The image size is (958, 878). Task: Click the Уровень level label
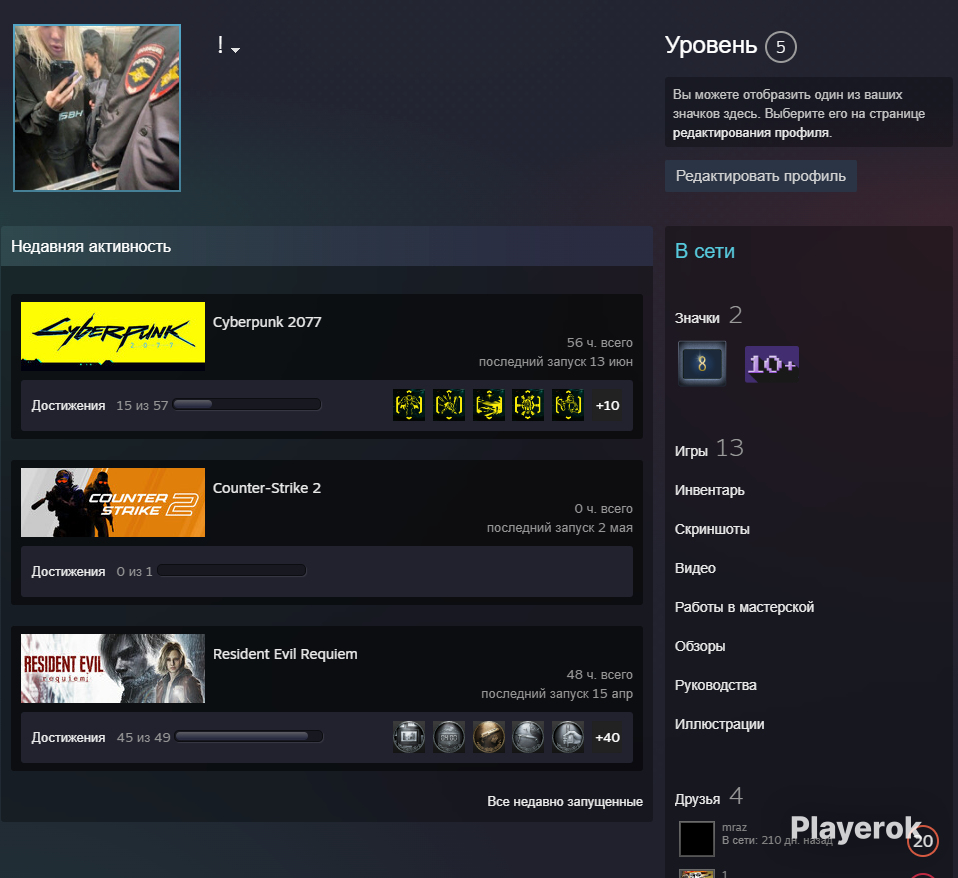711,46
